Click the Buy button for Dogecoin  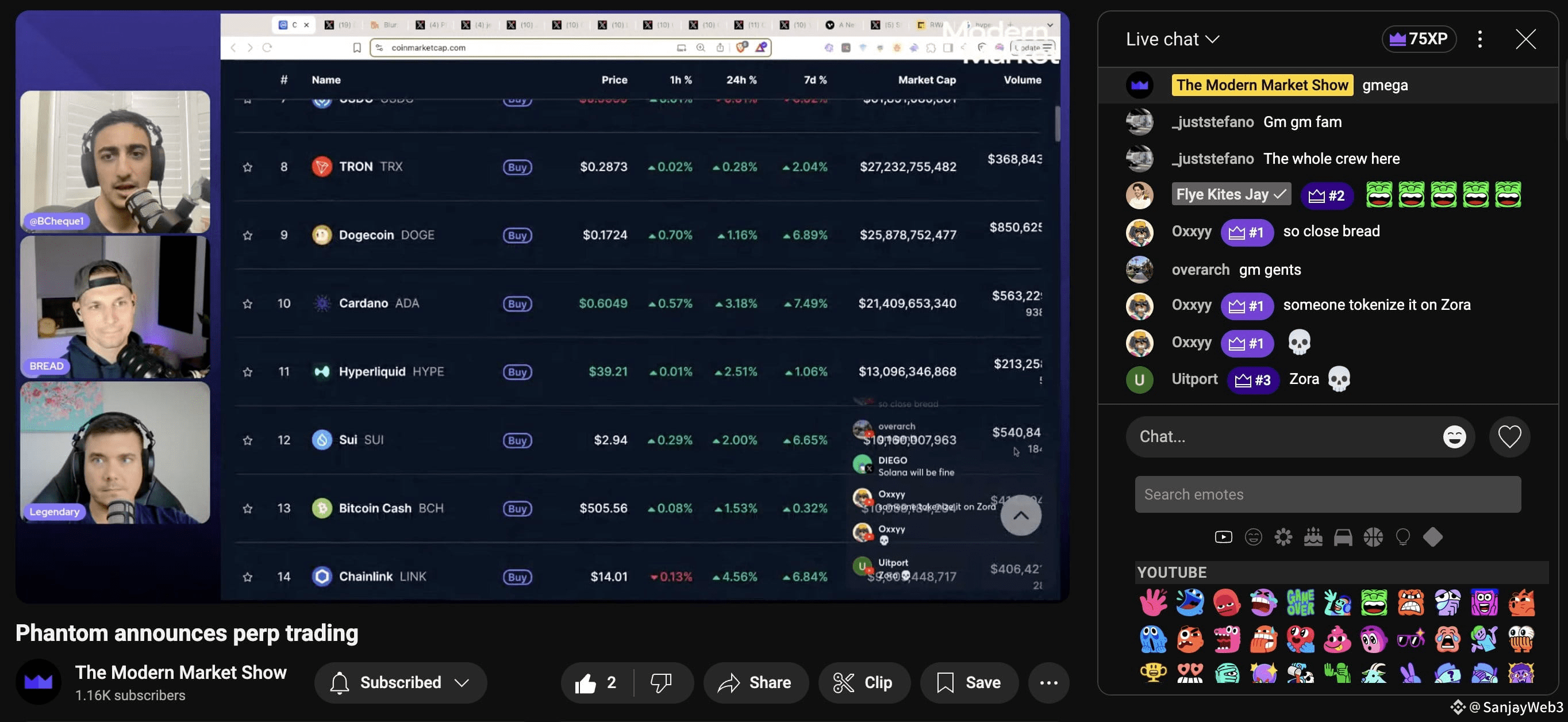click(517, 235)
